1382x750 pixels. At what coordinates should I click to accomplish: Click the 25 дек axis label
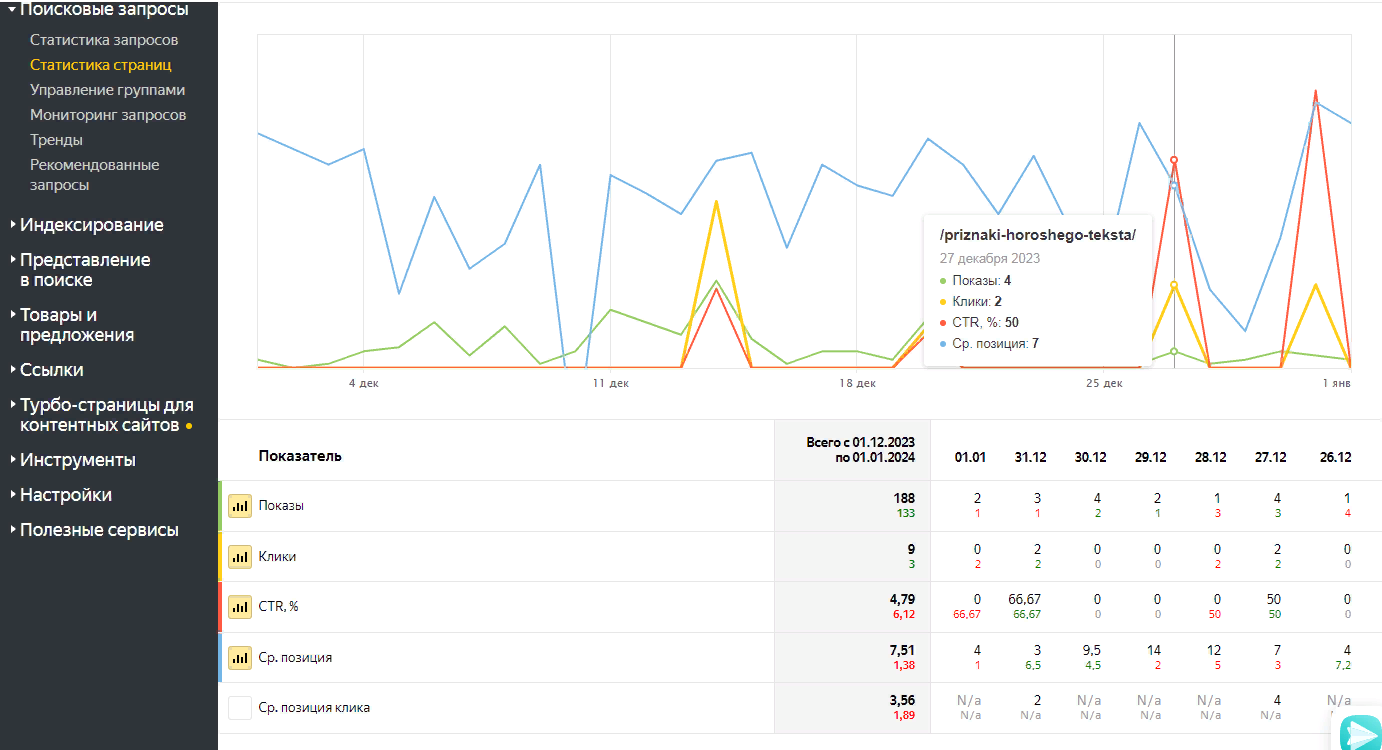(1104, 383)
